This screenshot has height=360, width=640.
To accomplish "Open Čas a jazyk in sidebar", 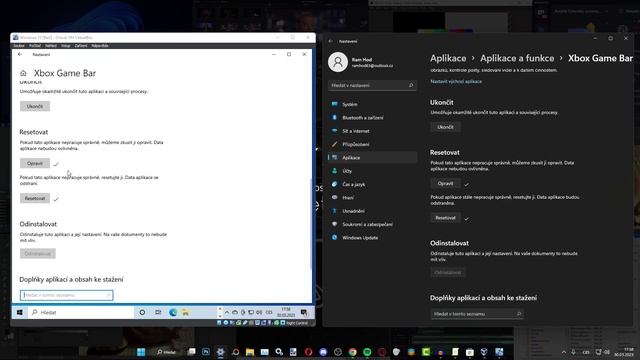I will (372, 184).
